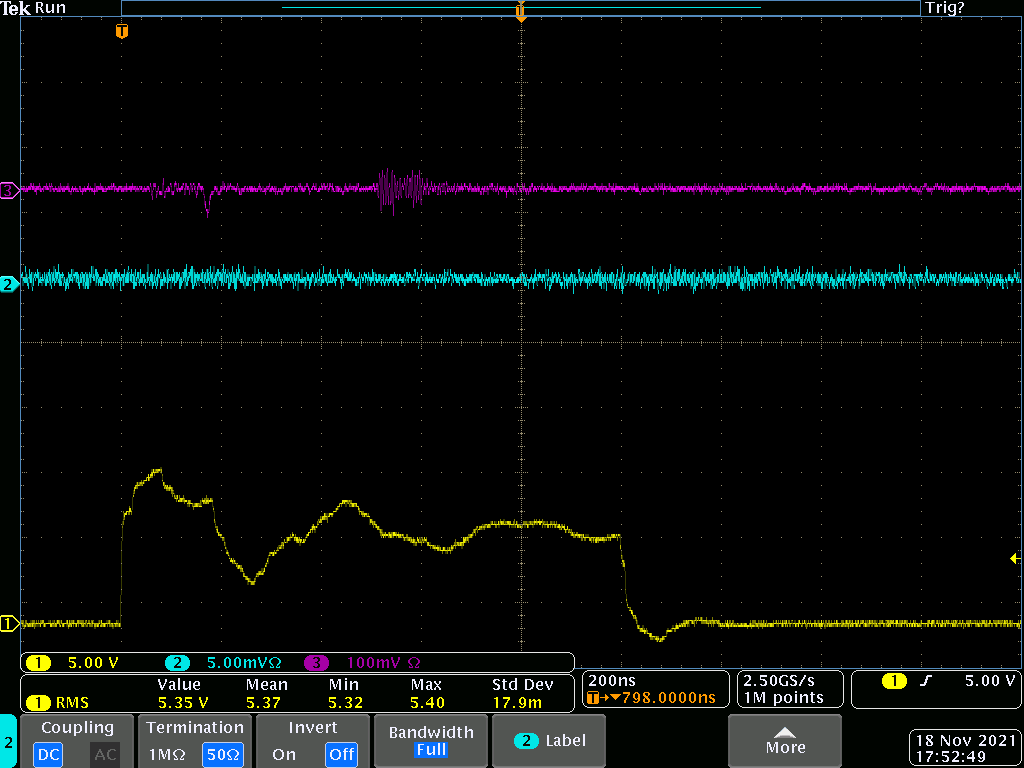1024x768 pixels.
Task: Click the channel 3 magenta ground marker
Action: point(8,190)
